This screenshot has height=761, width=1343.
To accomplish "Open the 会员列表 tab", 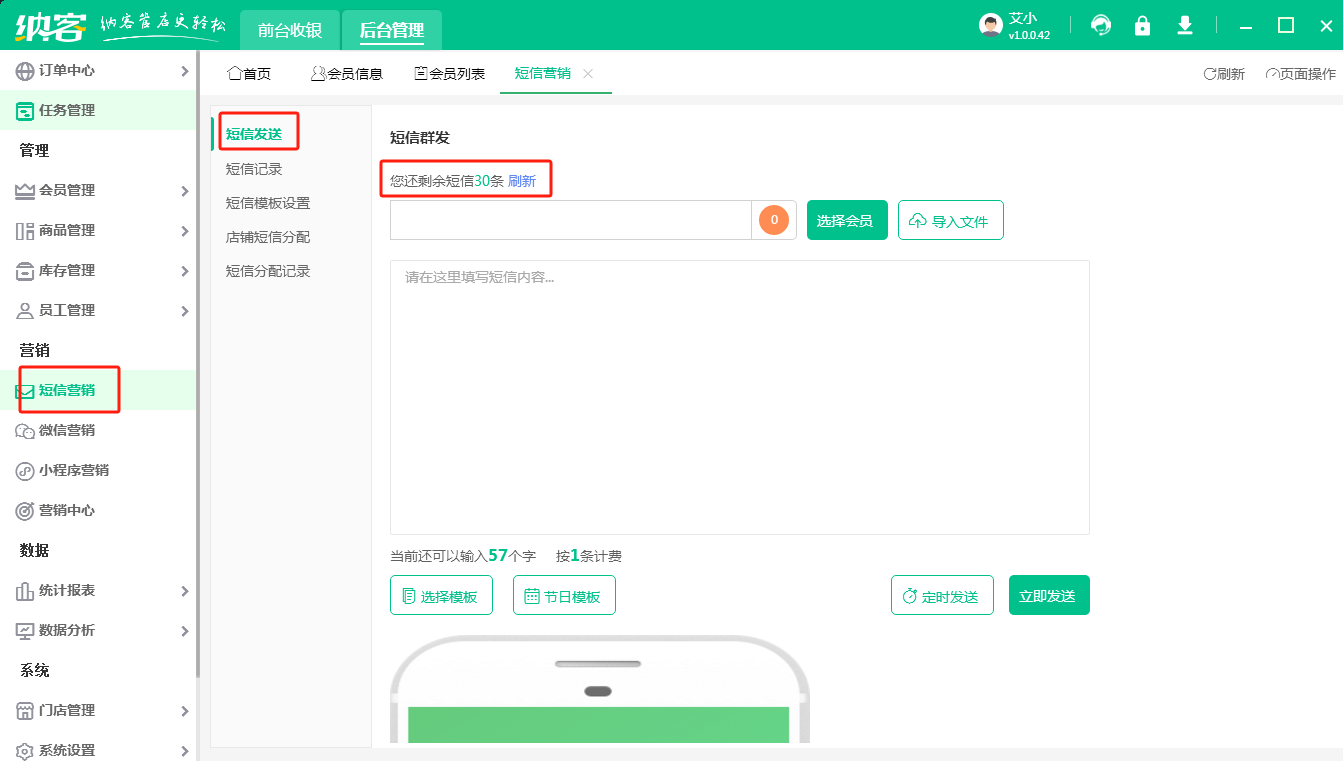I will 450,74.
